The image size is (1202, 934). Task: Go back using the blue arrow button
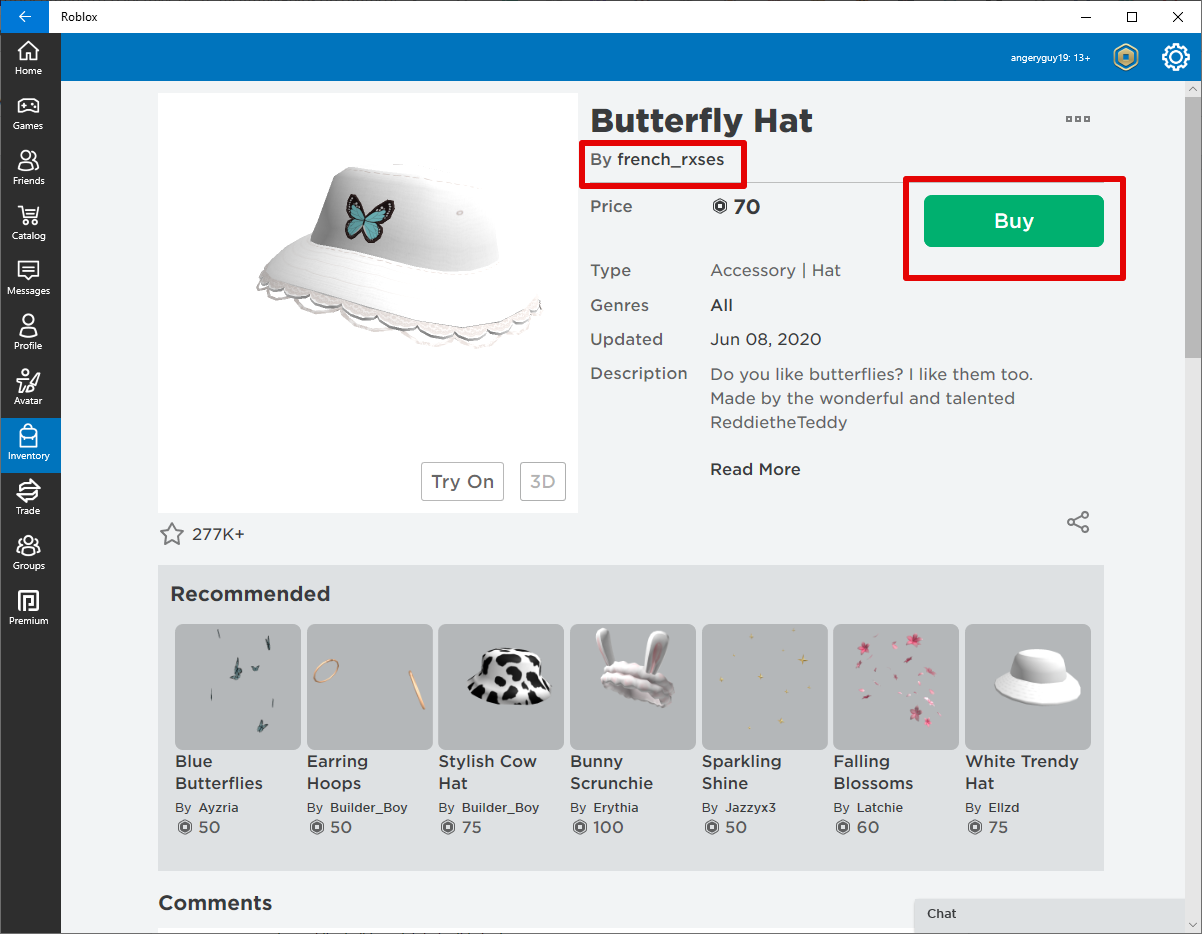(24, 16)
